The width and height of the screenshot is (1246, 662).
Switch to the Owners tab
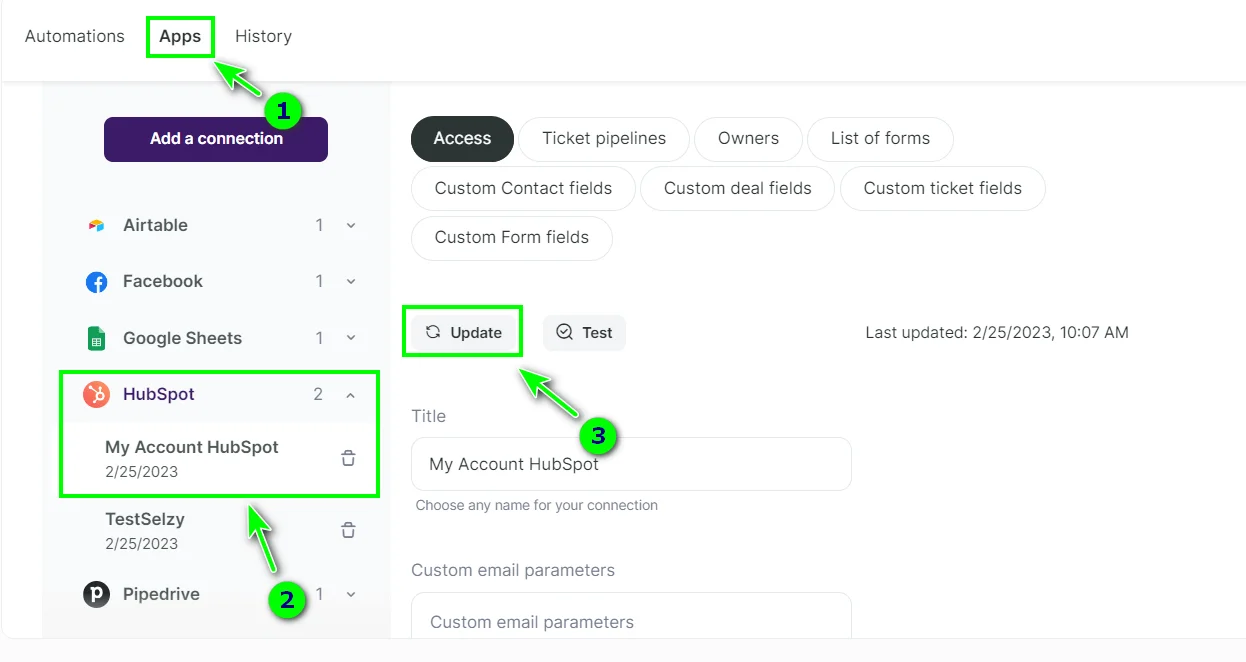coord(748,139)
